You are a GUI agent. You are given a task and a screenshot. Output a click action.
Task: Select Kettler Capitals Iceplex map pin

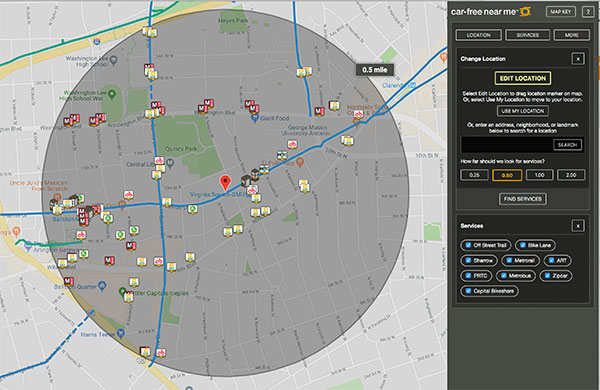pyautogui.click(x=122, y=292)
